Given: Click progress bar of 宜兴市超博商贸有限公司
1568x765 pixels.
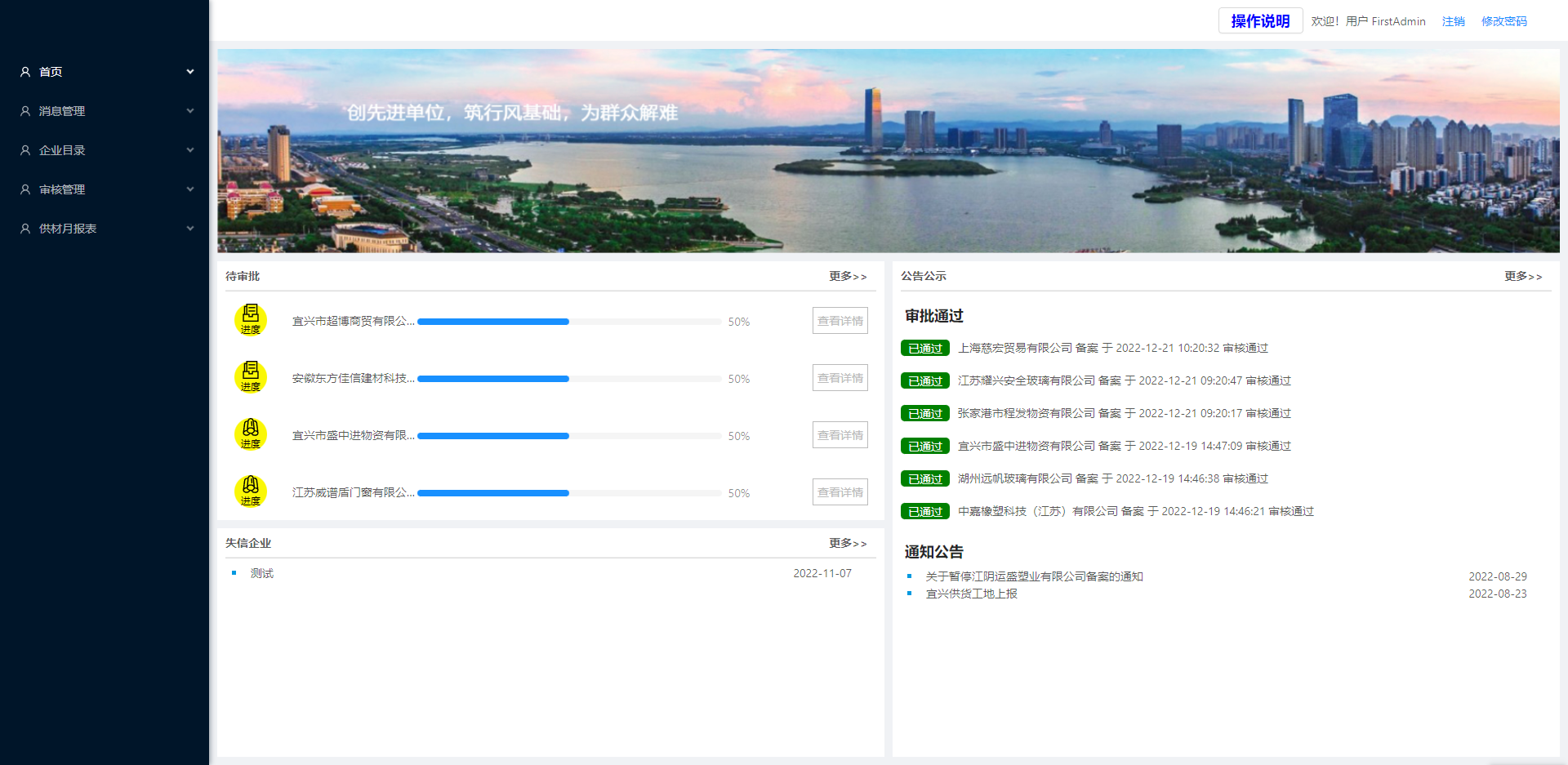Looking at the screenshot, I should point(569,322).
